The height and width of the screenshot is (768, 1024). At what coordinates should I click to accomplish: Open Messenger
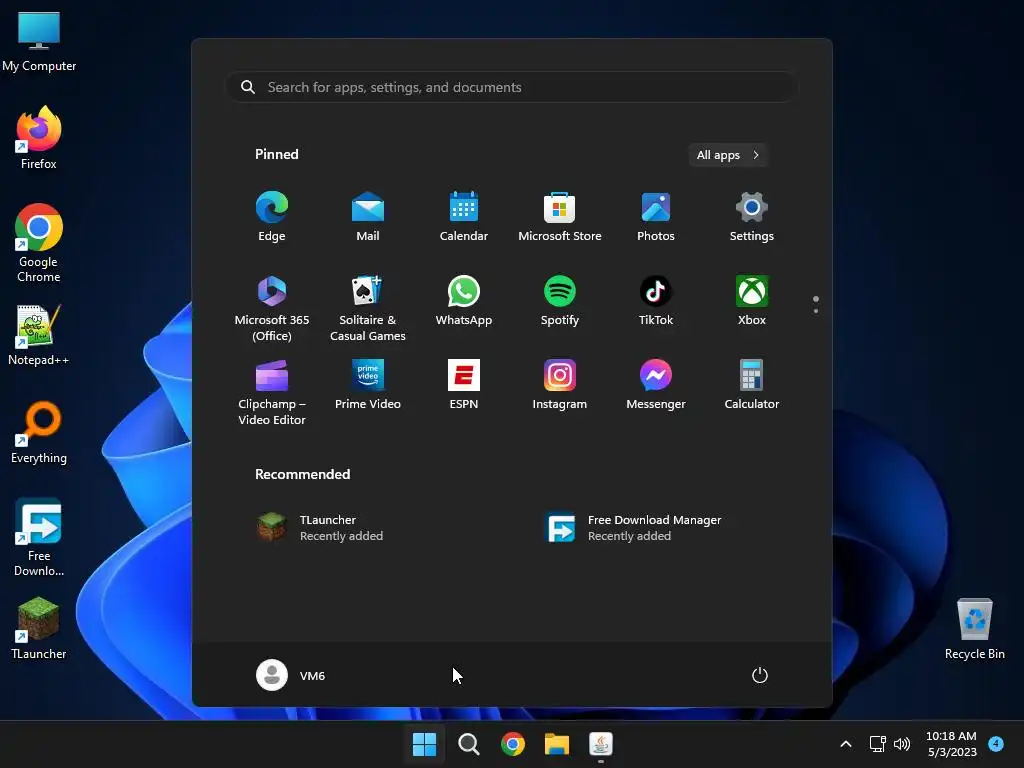(x=656, y=385)
